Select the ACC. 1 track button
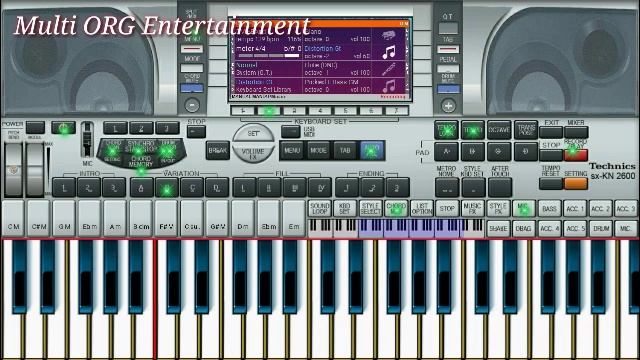Screen dimensions: 640x360 pyautogui.click(x=575, y=209)
